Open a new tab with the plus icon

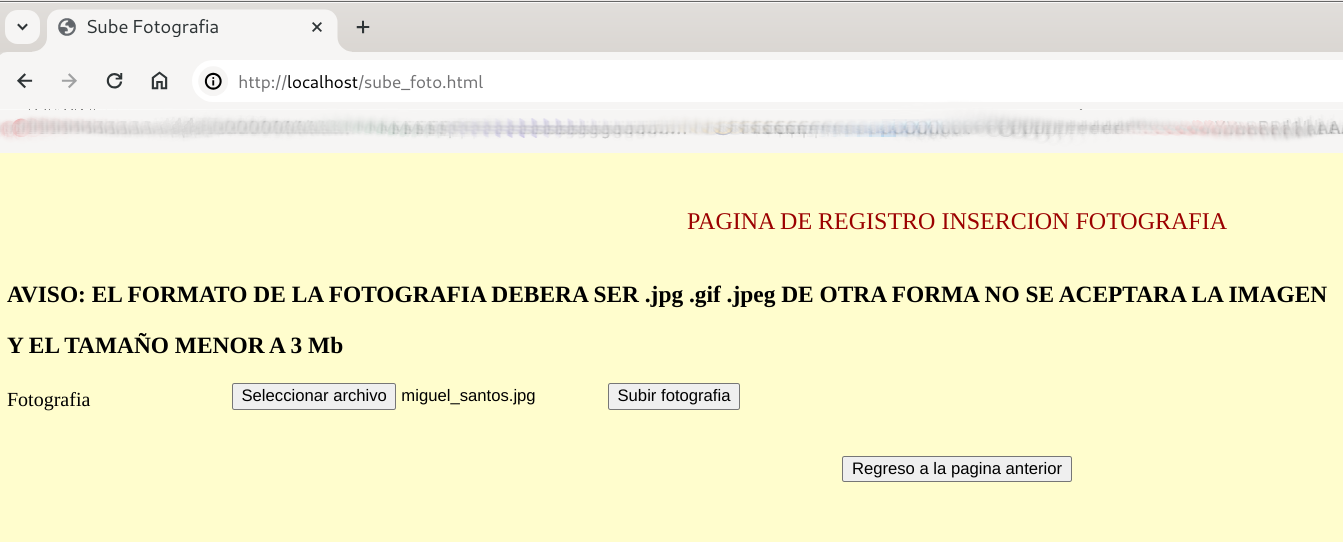coord(363,27)
